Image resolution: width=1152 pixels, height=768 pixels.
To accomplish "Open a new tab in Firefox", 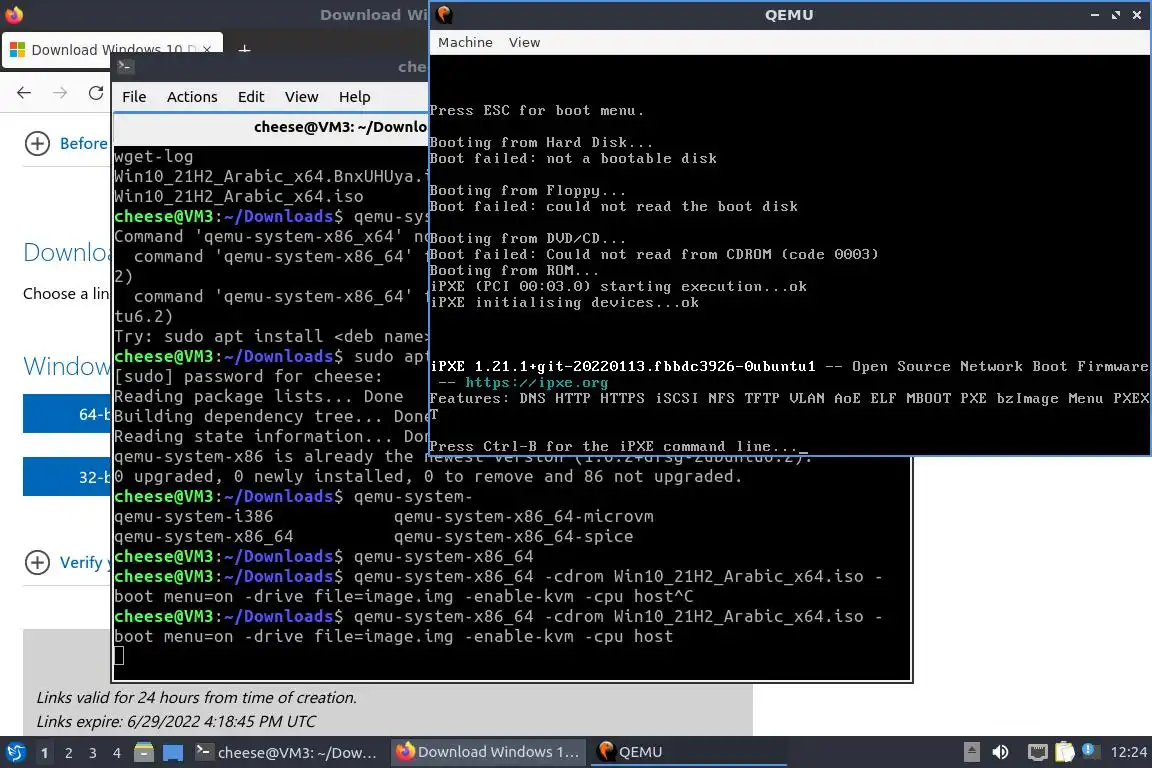I will click(x=245, y=49).
